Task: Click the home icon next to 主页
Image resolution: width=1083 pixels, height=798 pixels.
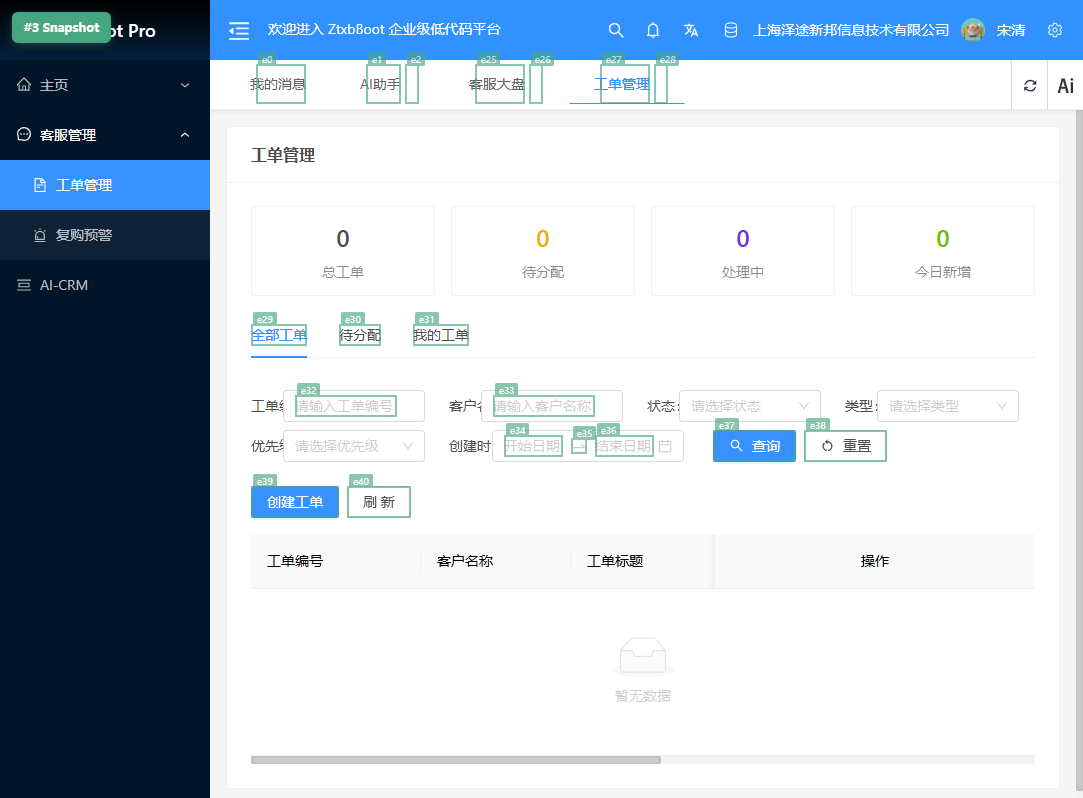Action: 24,84
